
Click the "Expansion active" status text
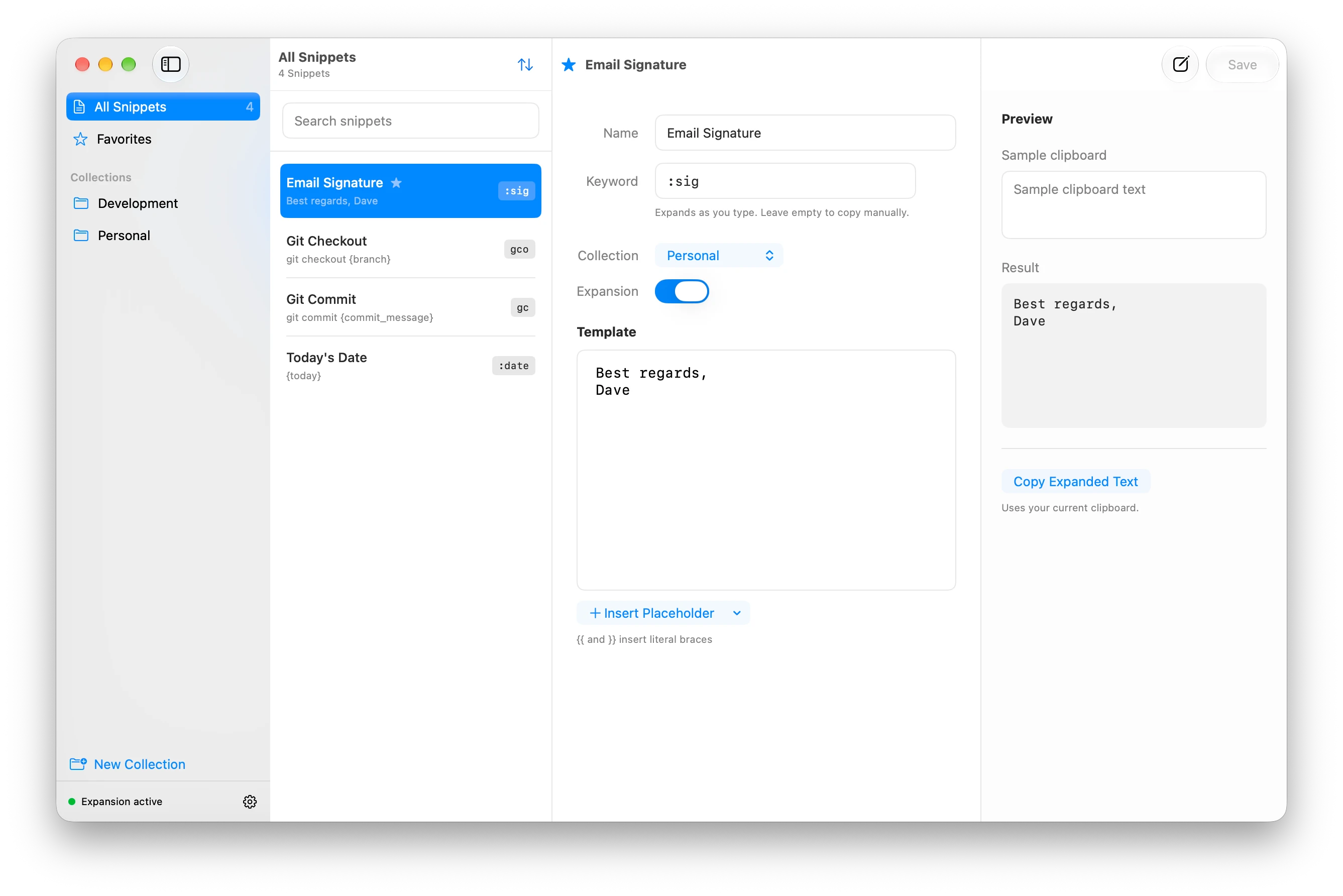122,801
